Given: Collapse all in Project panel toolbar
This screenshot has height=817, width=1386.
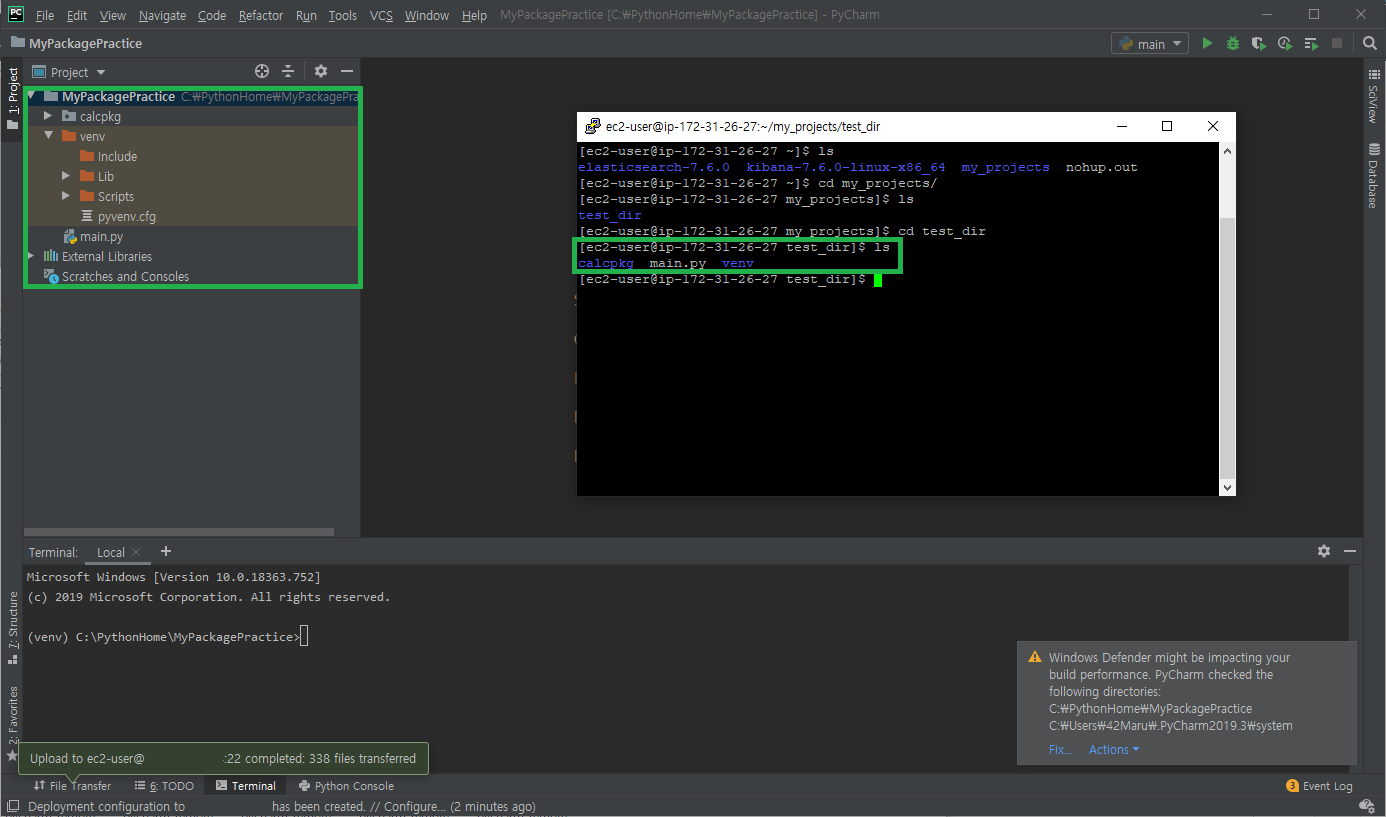Looking at the screenshot, I should click(288, 71).
